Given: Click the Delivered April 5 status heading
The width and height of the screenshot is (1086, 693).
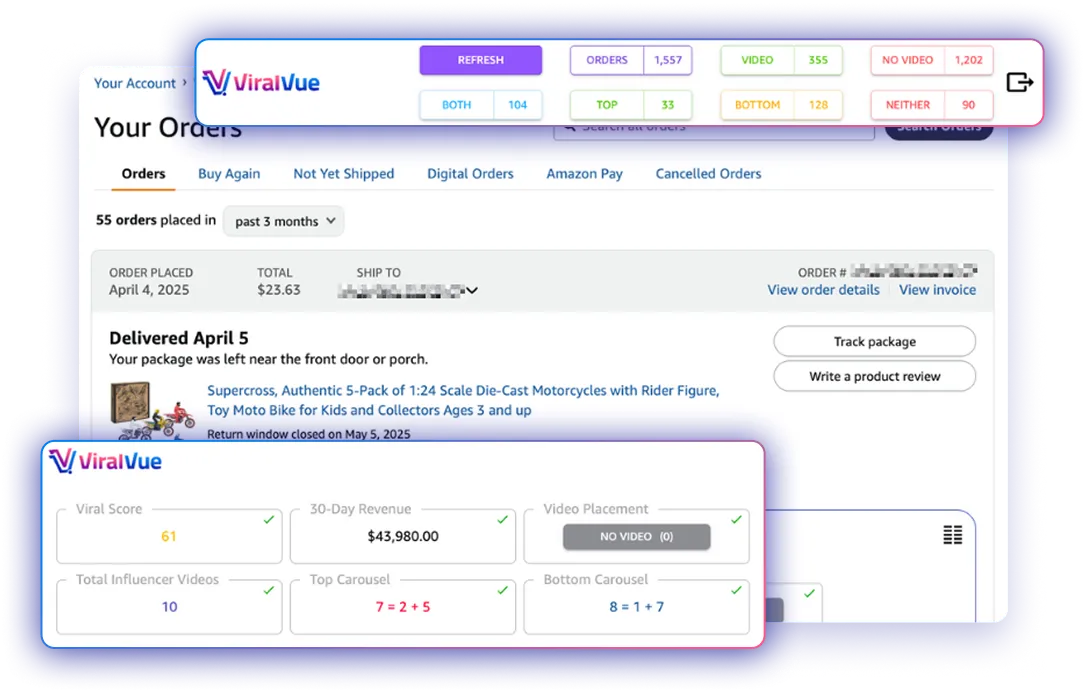Looking at the screenshot, I should [179, 338].
